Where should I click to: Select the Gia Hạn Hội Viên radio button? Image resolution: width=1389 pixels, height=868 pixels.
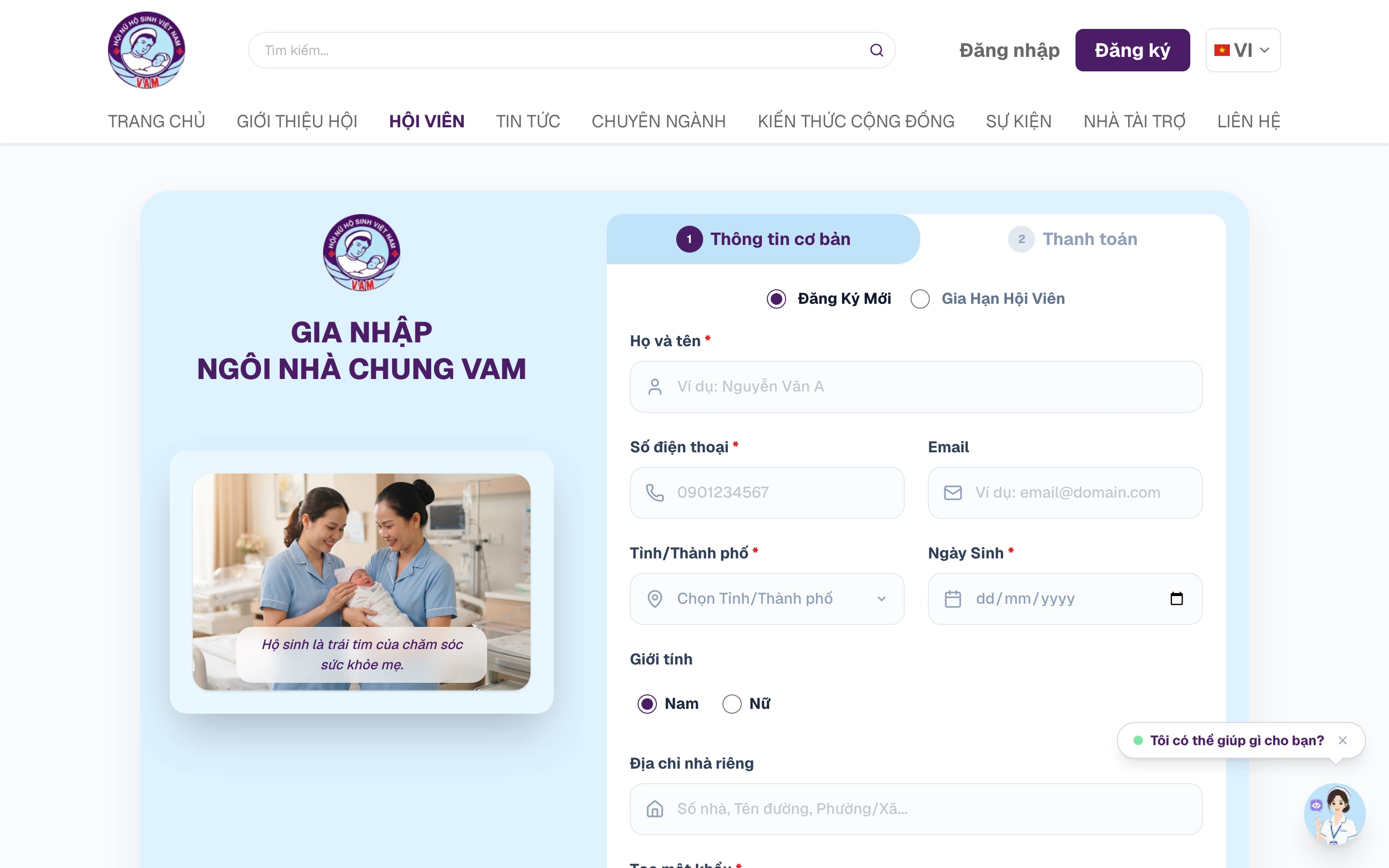[920, 299]
